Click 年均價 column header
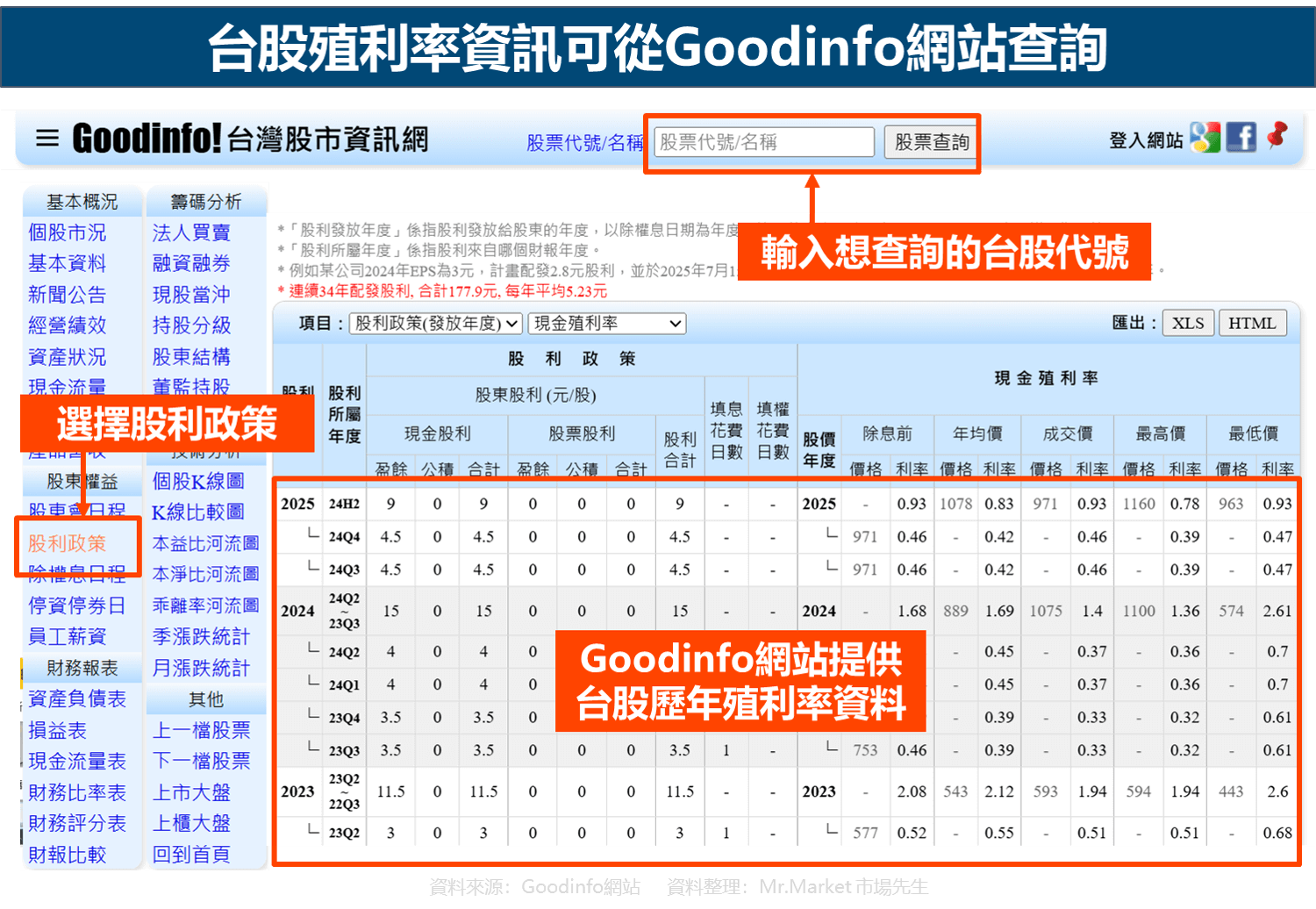Image resolution: width=1316 pixels, height=909 pixels. point(977,433)
